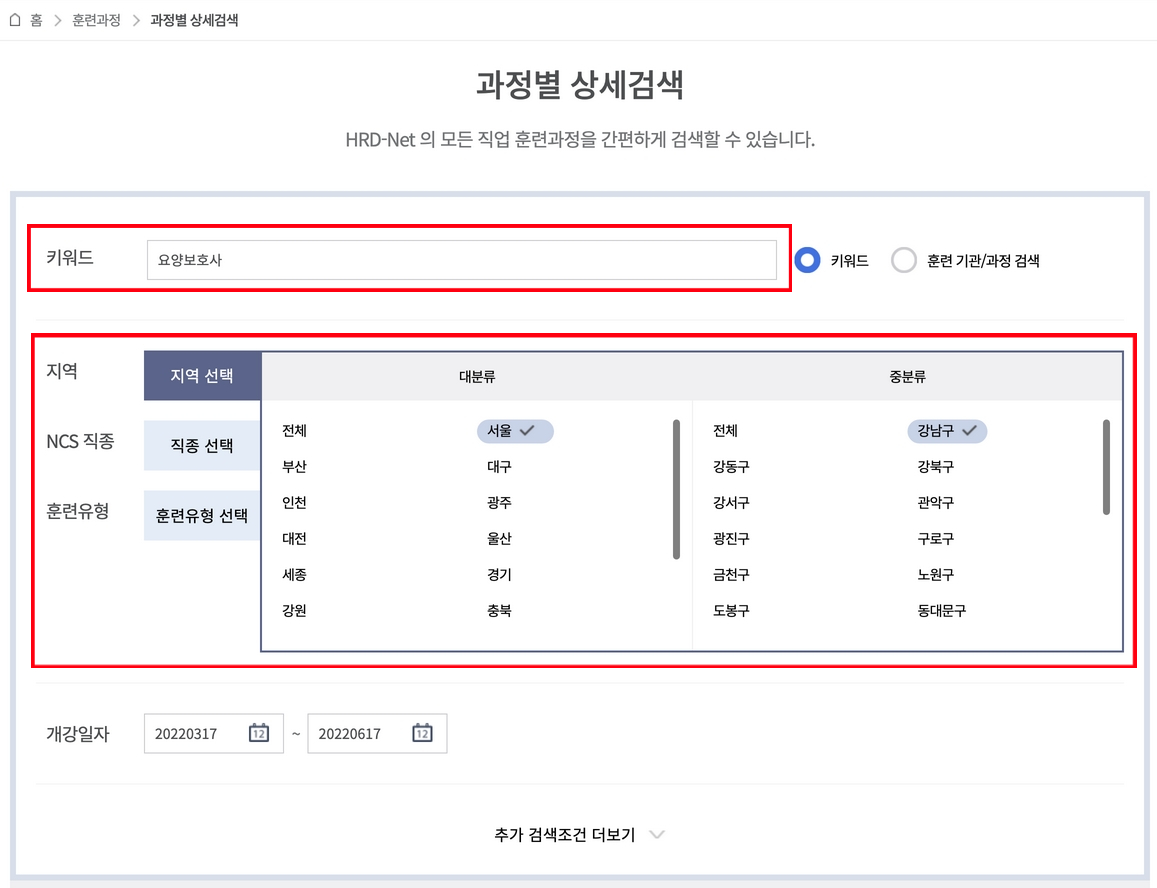Open the 훈련유형 선택 panel
The height and width of the screenshot is (888, 1157).
[x=202, y=515]
